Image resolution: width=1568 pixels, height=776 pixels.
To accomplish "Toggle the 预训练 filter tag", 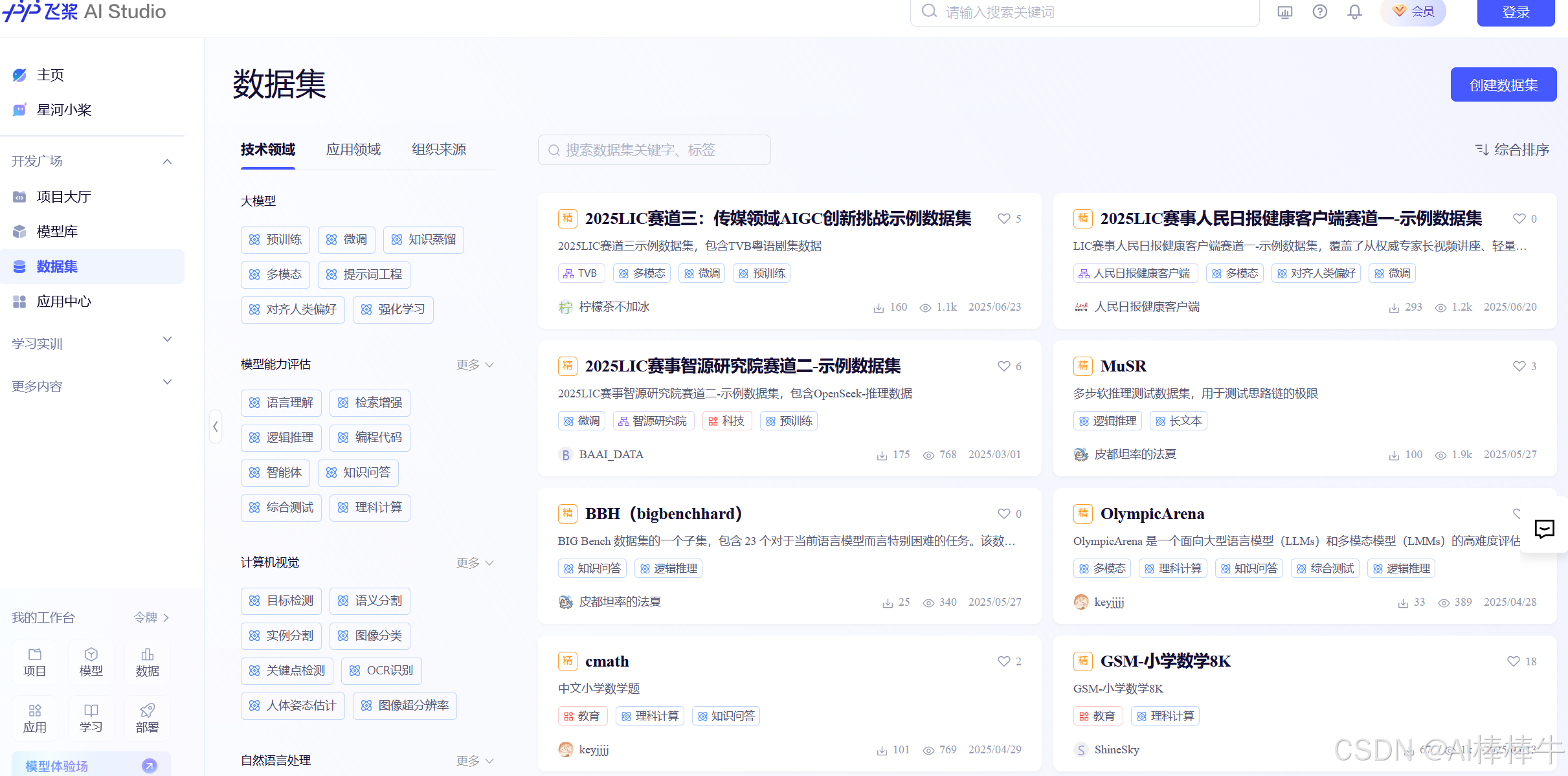I will [275, 239].
